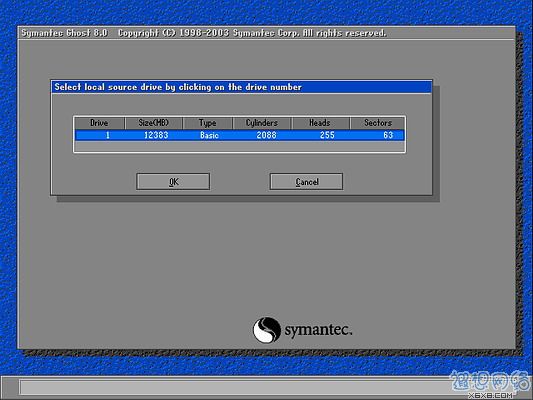Click the Drive column header
The width and height of the screenshot is (533, 400).
click(99, 123)
